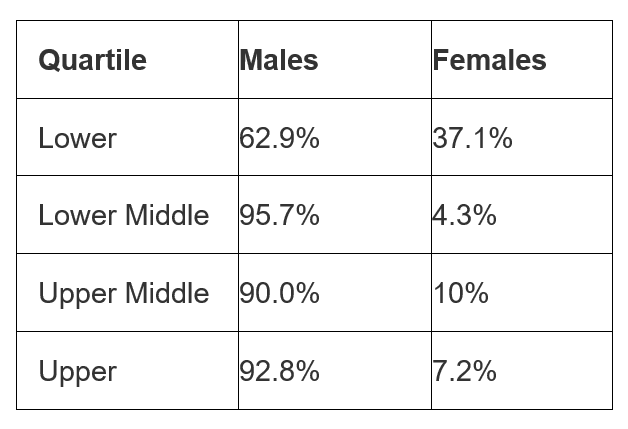Screen dimensions: 628x429
Task: Select the Lower quartile row label
Action: pyautogui.click(x=78, y=139)
